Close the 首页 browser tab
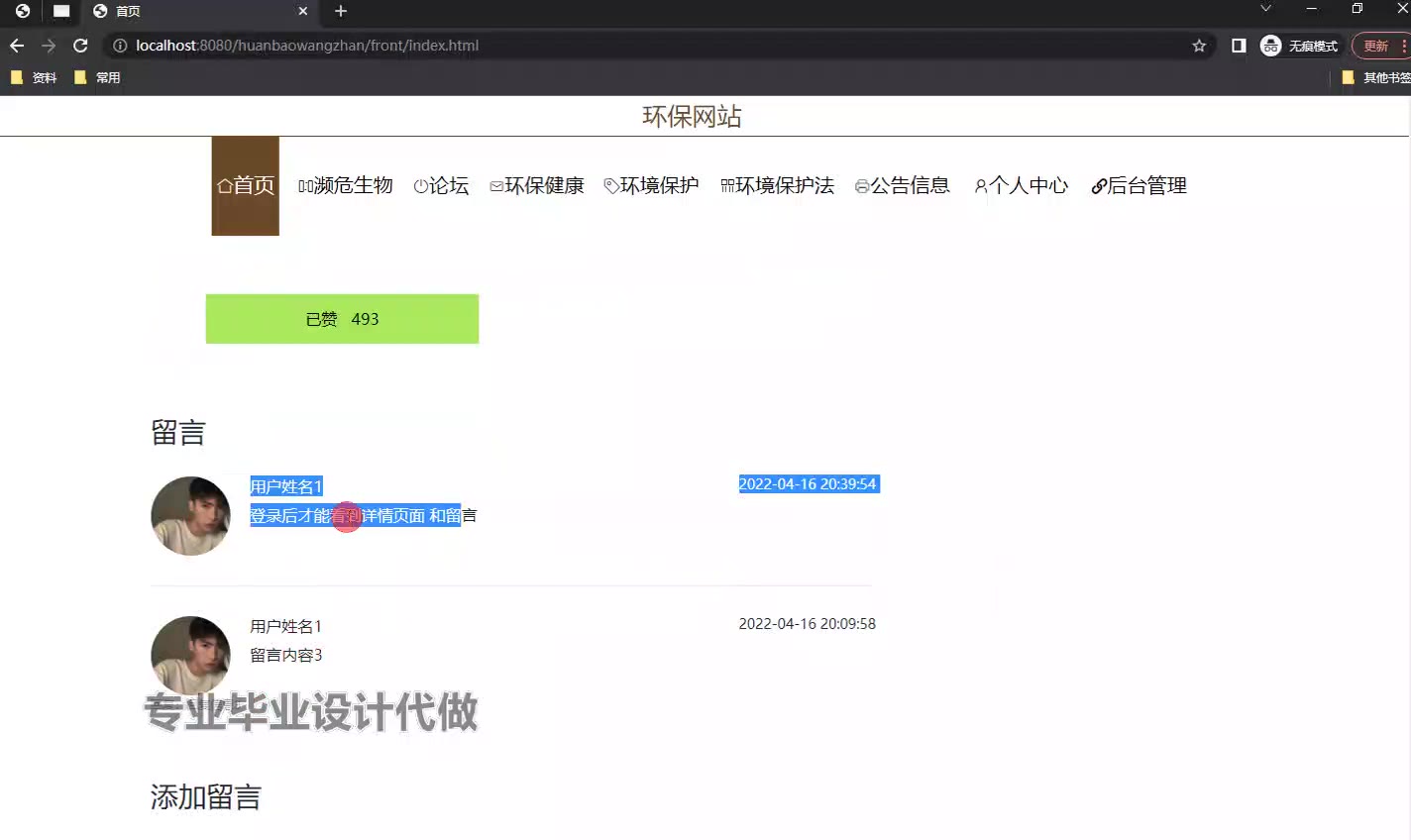 coord(303,11)
